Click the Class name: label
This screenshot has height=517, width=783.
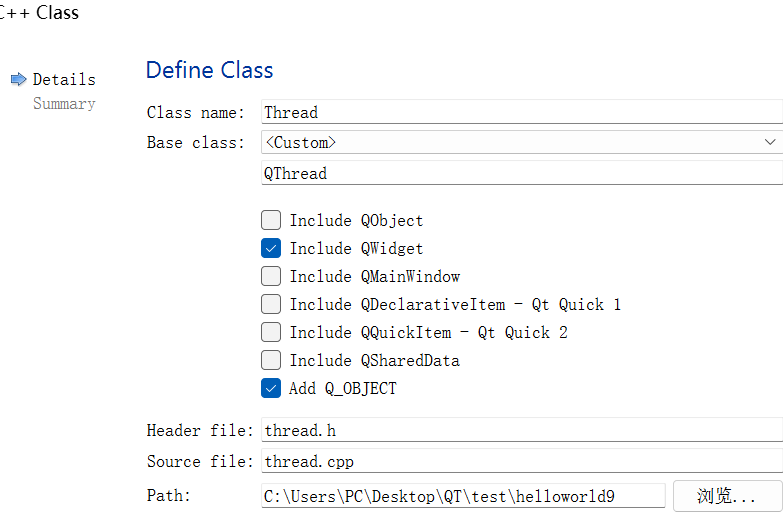point(195,112)
